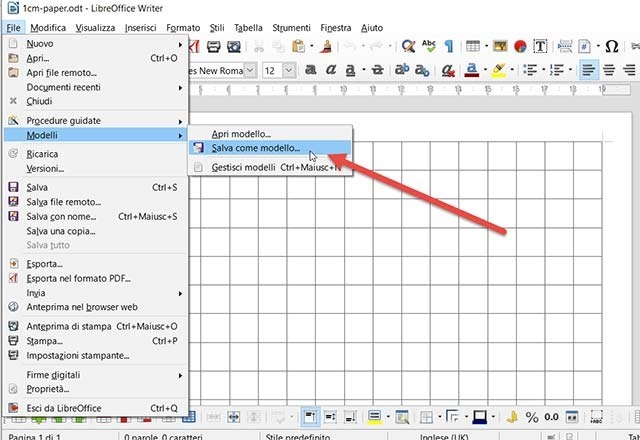
Task: Open the Strumenti menu
Action: 291,28
